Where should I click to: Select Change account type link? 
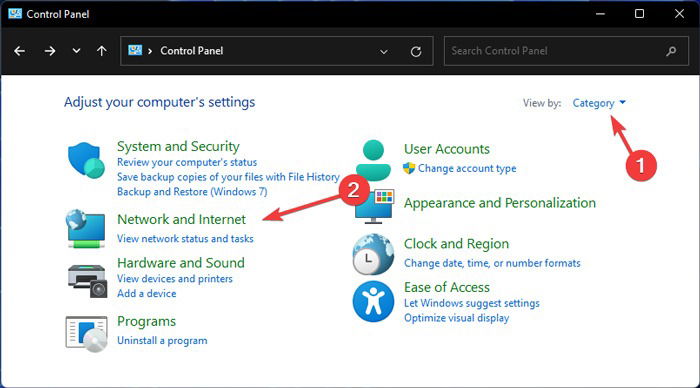(467, 168)
